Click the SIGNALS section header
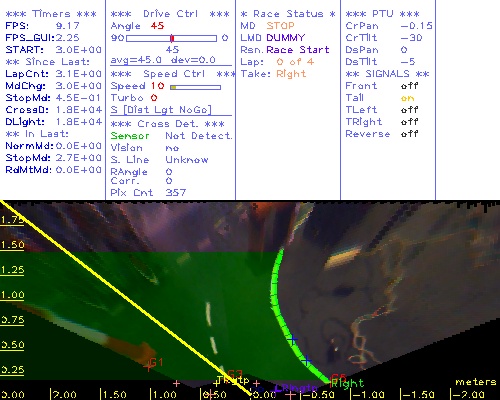Screen dimensions: 500x400 click(387, 74)
